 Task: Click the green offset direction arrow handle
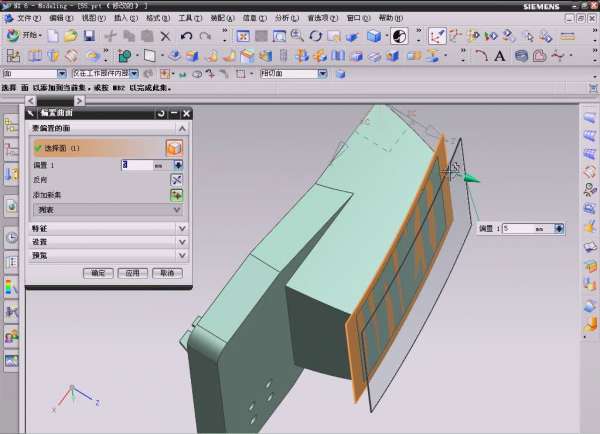coord(471,179)
